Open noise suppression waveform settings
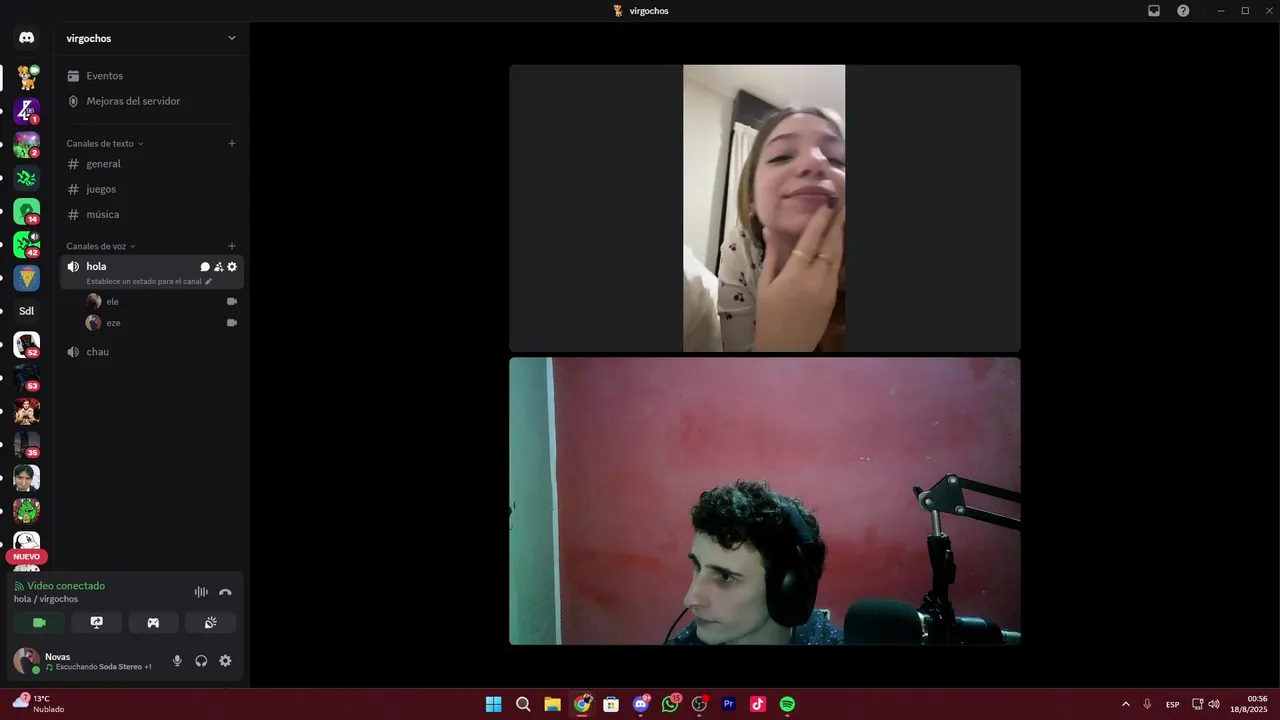Viewport: 1280px width, 720px height. click(201, 592)
